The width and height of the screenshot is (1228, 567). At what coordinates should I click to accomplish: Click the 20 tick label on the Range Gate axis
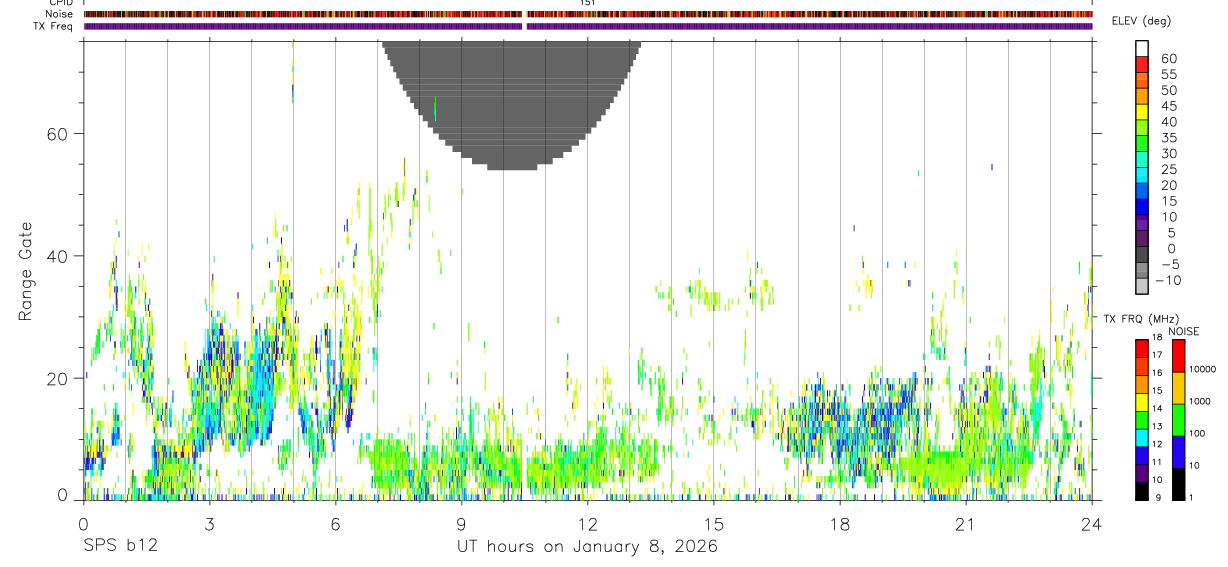(56, 379)
